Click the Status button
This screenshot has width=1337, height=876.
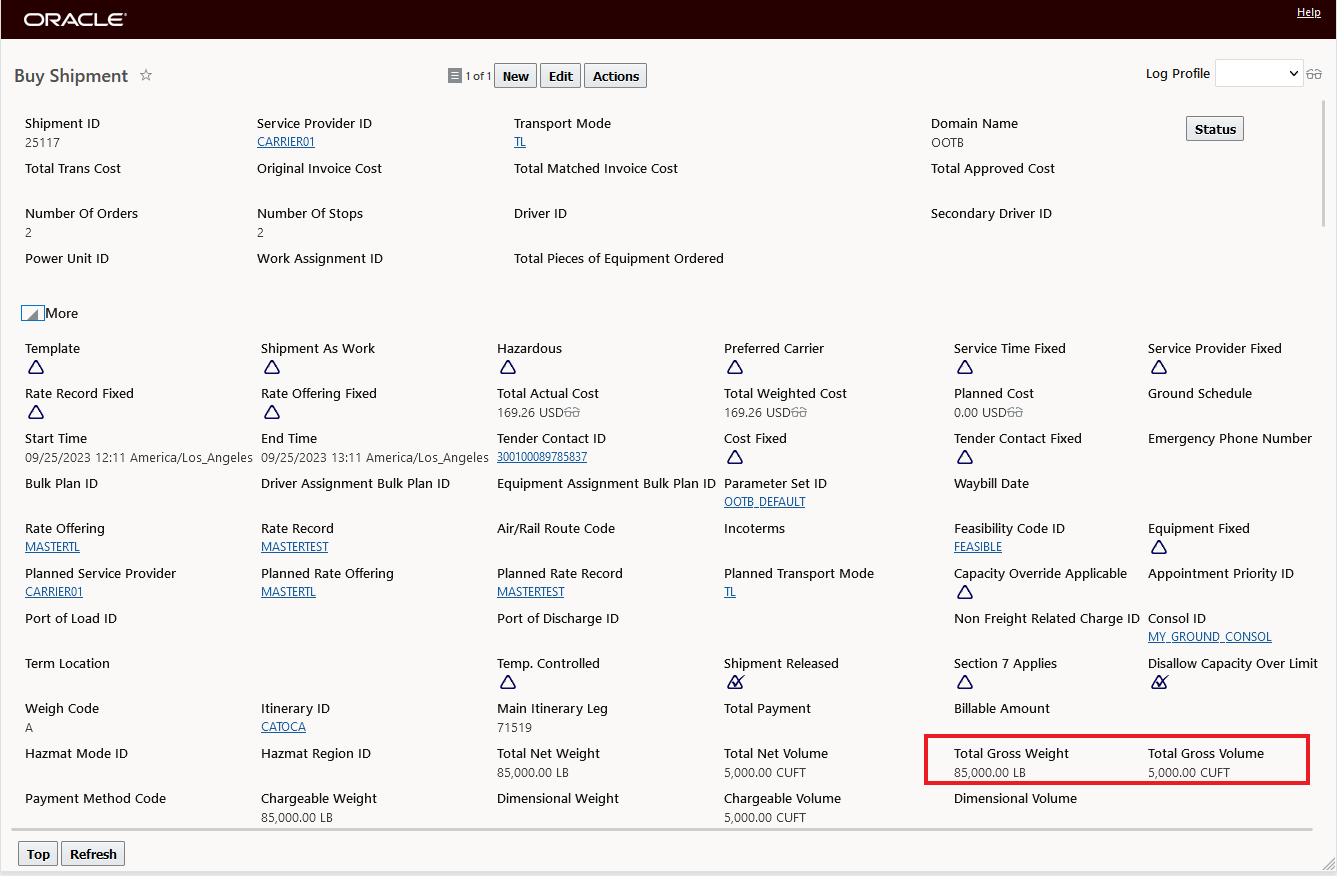(1215, 129)
